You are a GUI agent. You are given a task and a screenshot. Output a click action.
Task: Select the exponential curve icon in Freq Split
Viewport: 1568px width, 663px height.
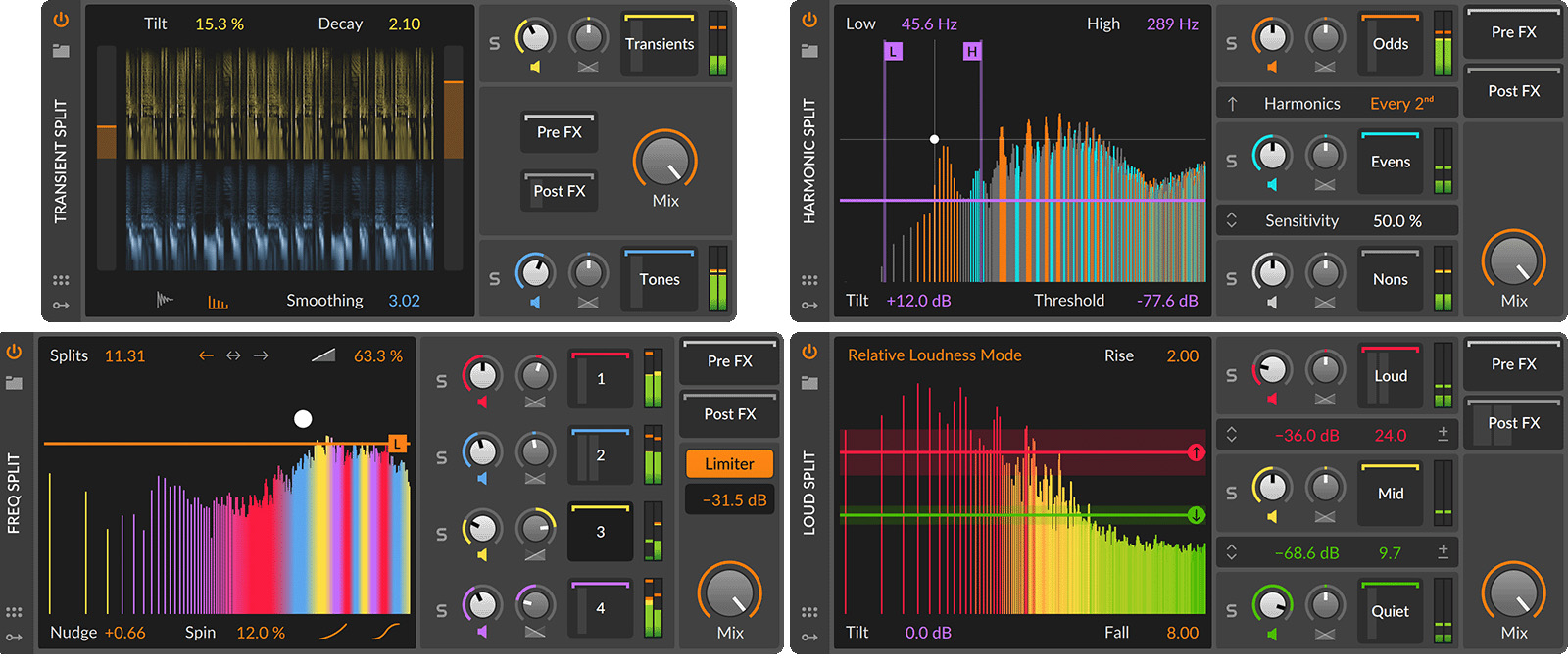[333, 632]
